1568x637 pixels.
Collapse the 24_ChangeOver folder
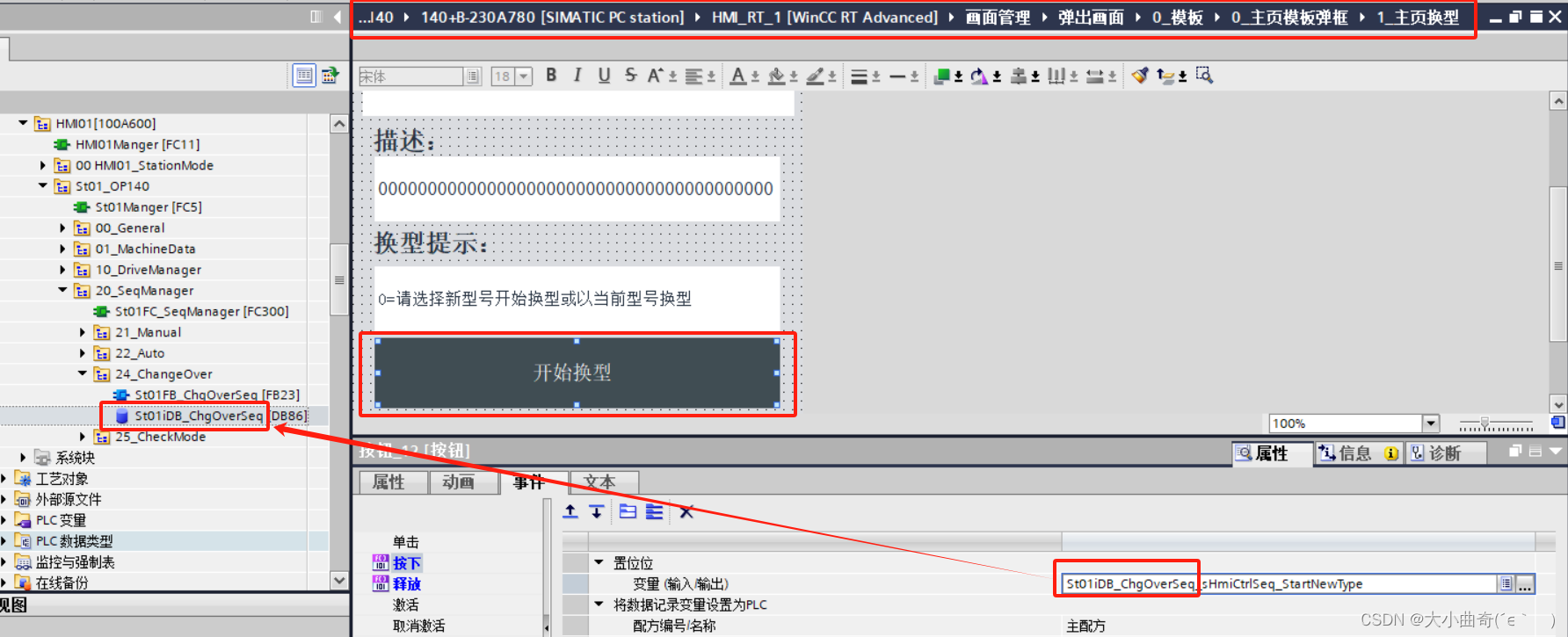coord(83,373)
